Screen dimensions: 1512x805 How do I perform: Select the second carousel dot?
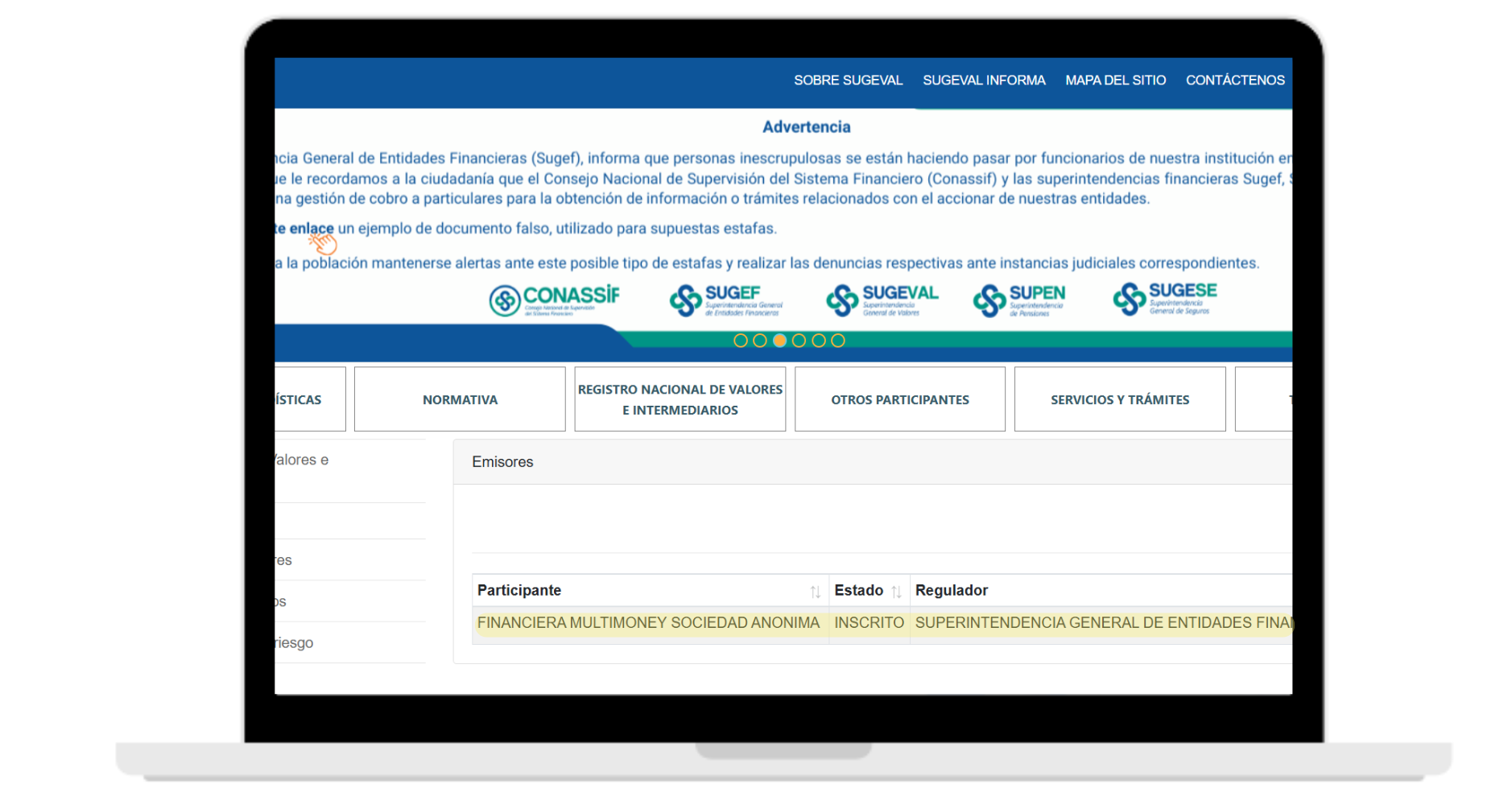tap(759, 341)
